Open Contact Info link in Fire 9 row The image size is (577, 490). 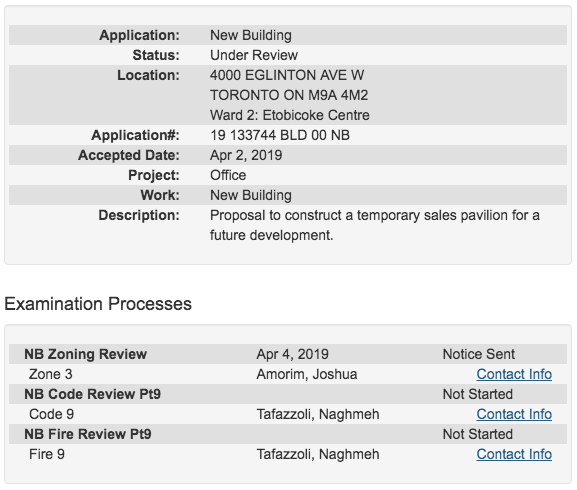click(514, 454)
